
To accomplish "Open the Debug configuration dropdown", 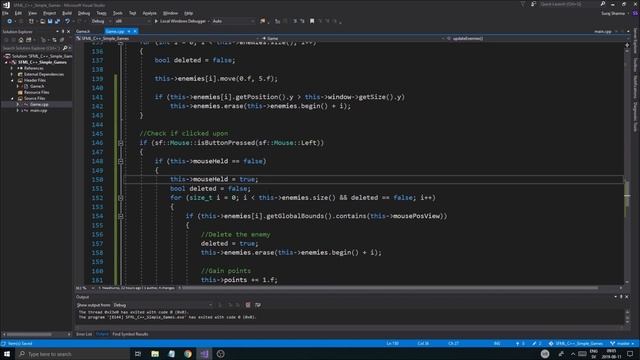I will point(101,21).
